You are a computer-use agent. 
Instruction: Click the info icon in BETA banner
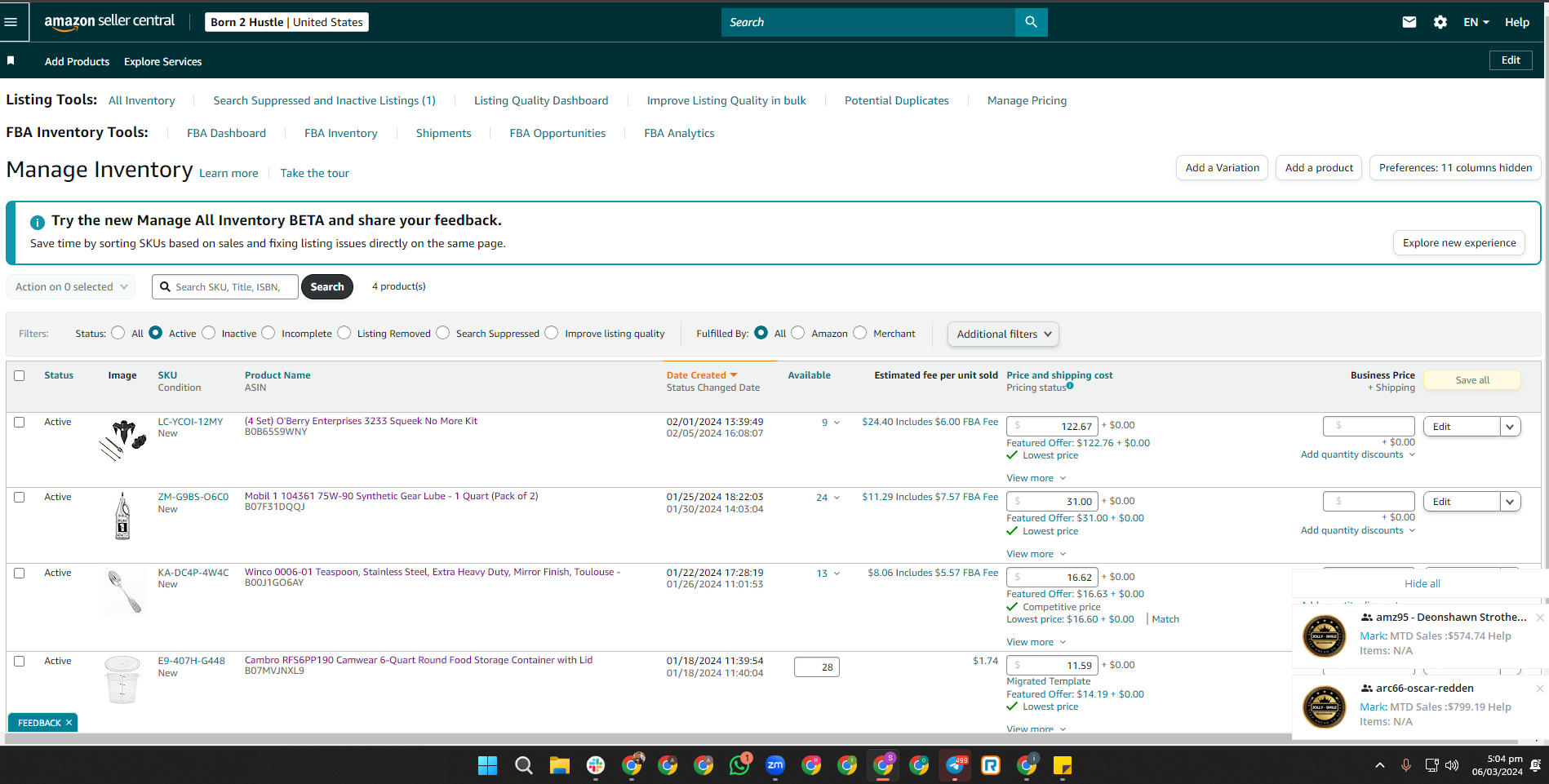pyautogui.click(x=38, y=222)
